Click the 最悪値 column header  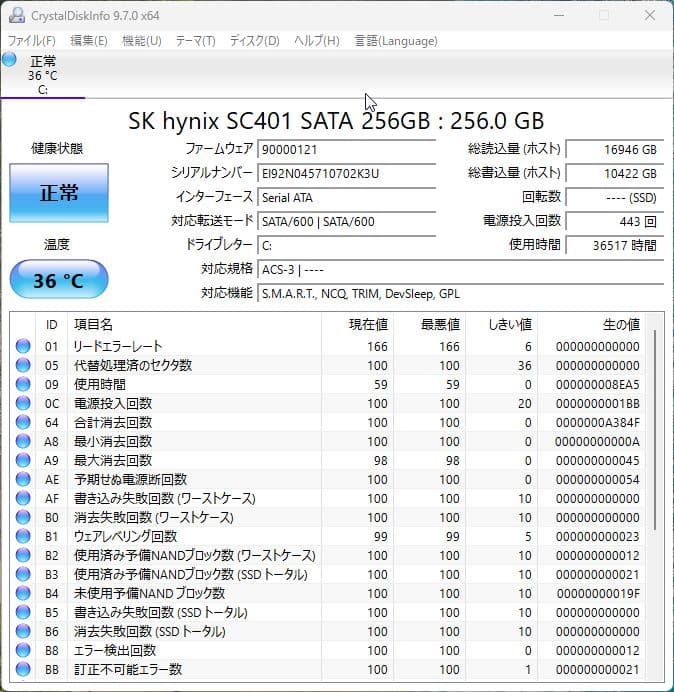click(429, 325)
